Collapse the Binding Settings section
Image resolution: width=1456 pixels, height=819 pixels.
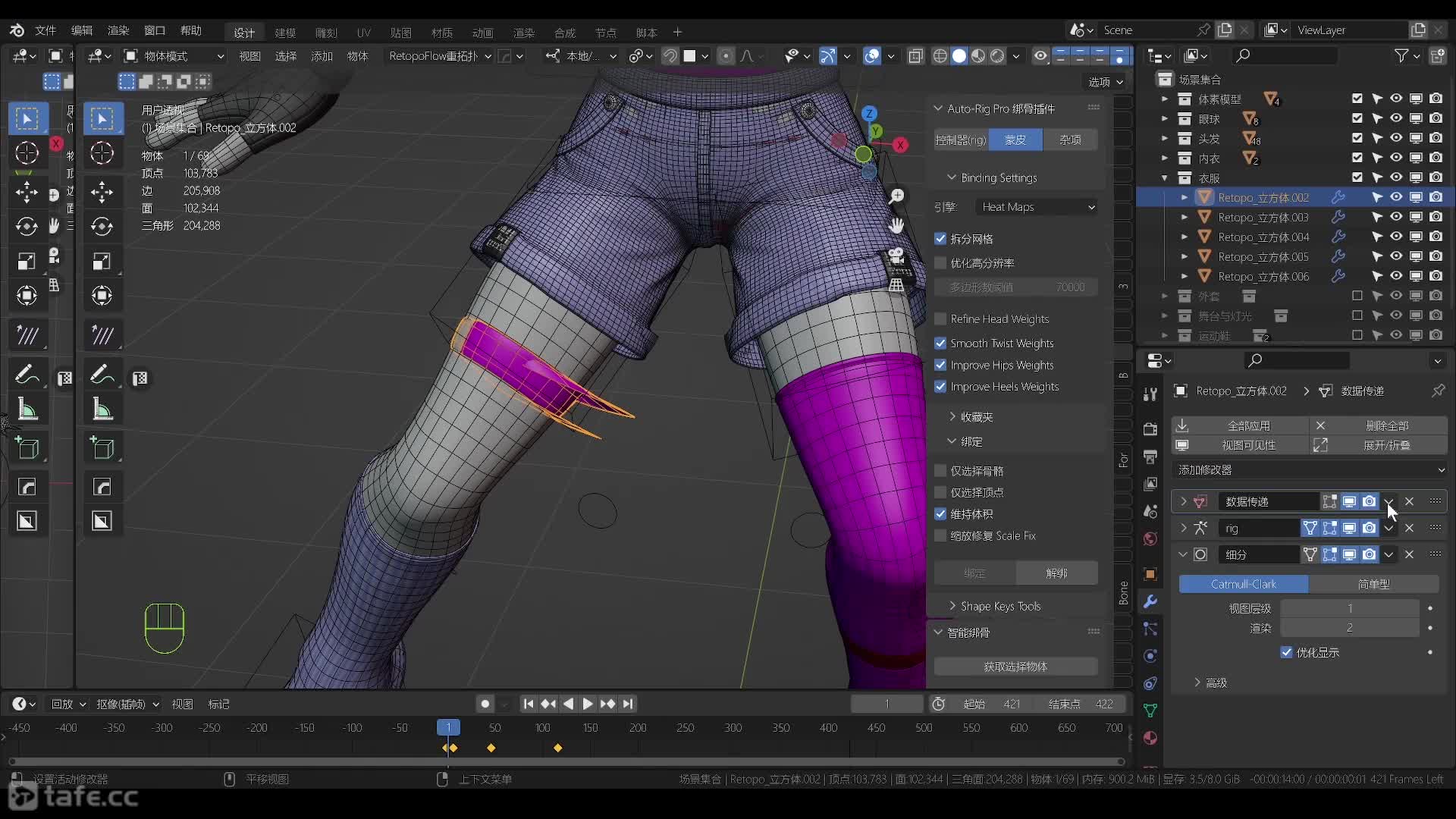pyautogui.click(x=993, y=177)
